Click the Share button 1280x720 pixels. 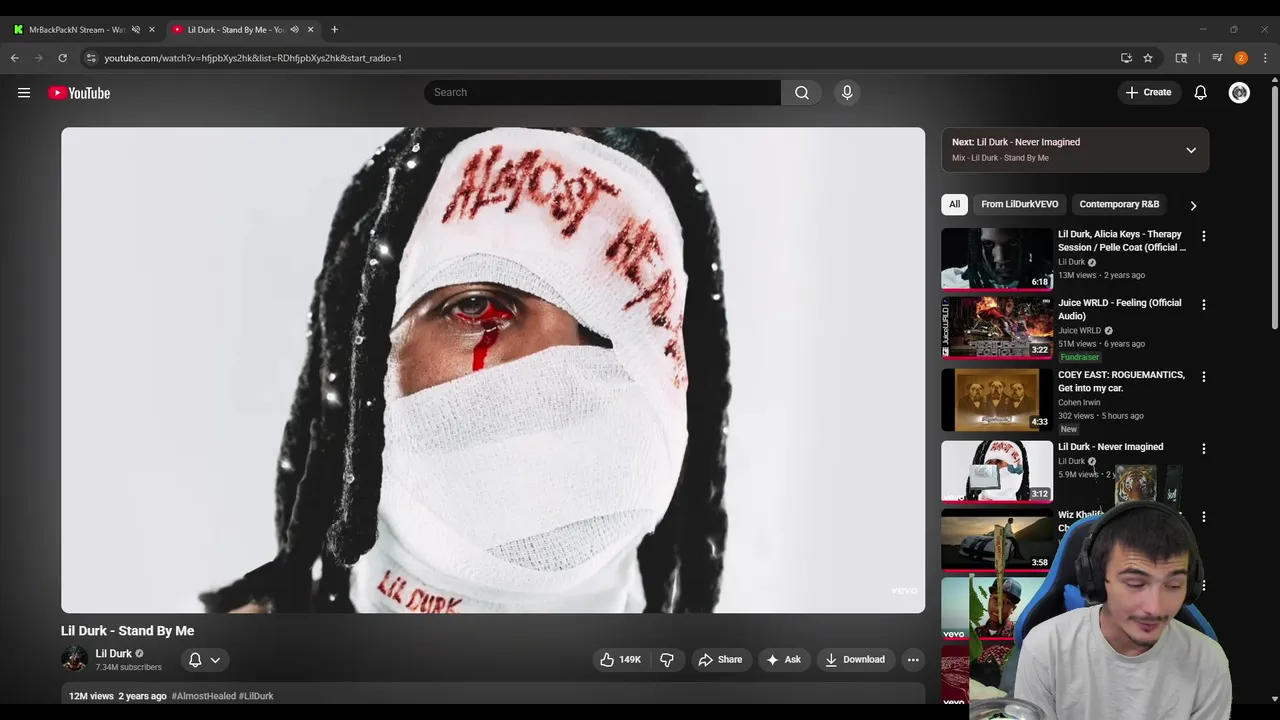click(x=720, y=659)
